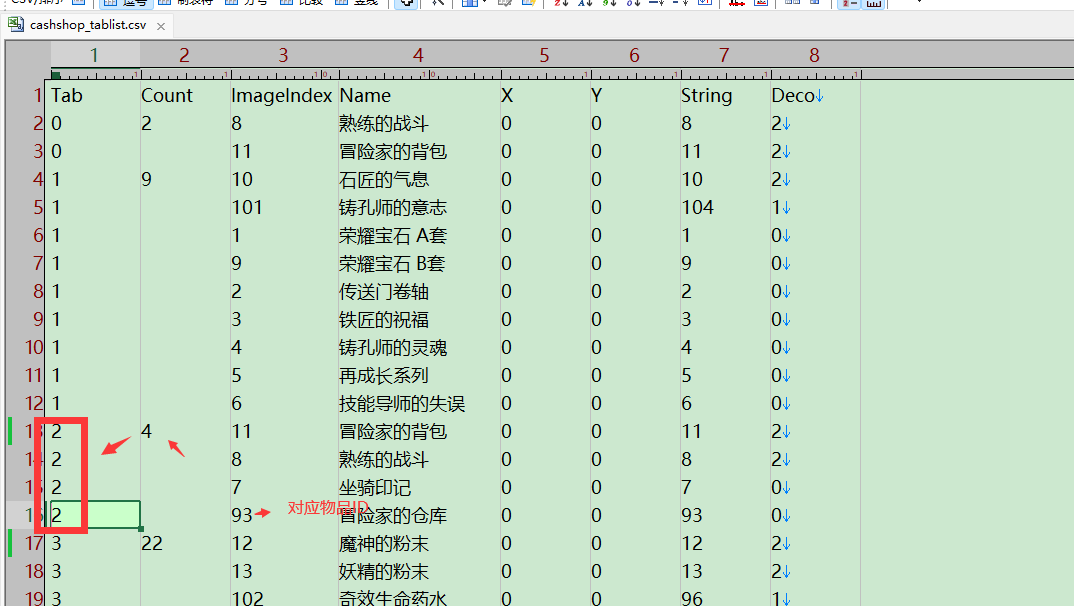The image size is (1074, 606).
Task: Toggle the 分号 semicolon delimiter button
Action: tap(246, 3)
